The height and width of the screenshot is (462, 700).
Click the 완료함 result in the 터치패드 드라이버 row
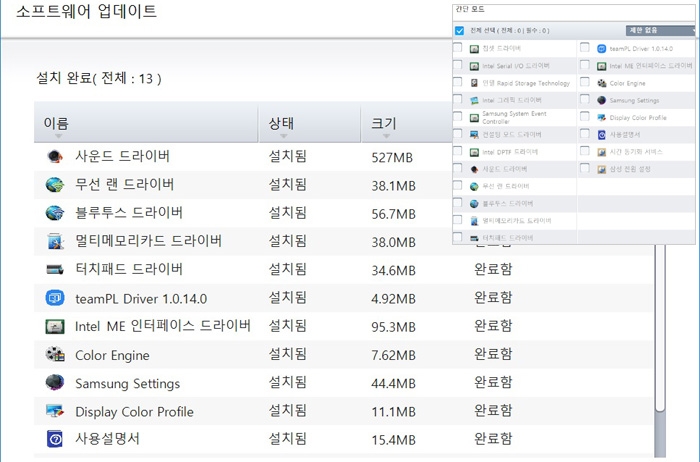point(493,269)
